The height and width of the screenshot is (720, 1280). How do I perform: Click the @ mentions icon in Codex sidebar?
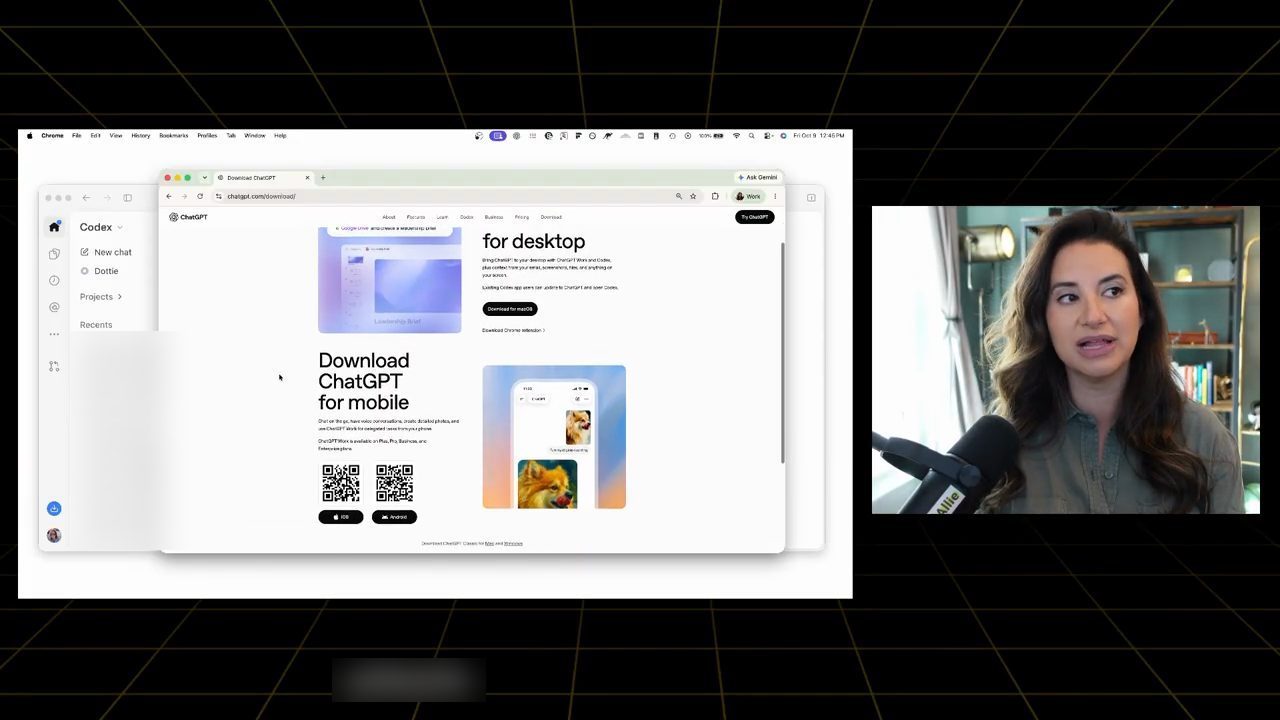point(54,307)
